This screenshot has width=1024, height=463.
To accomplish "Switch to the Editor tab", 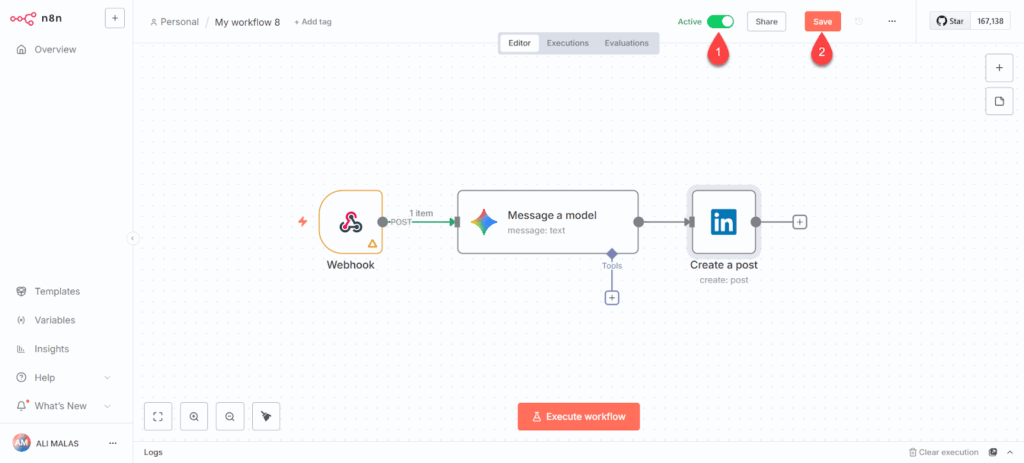I will click(x=520, y=43).
